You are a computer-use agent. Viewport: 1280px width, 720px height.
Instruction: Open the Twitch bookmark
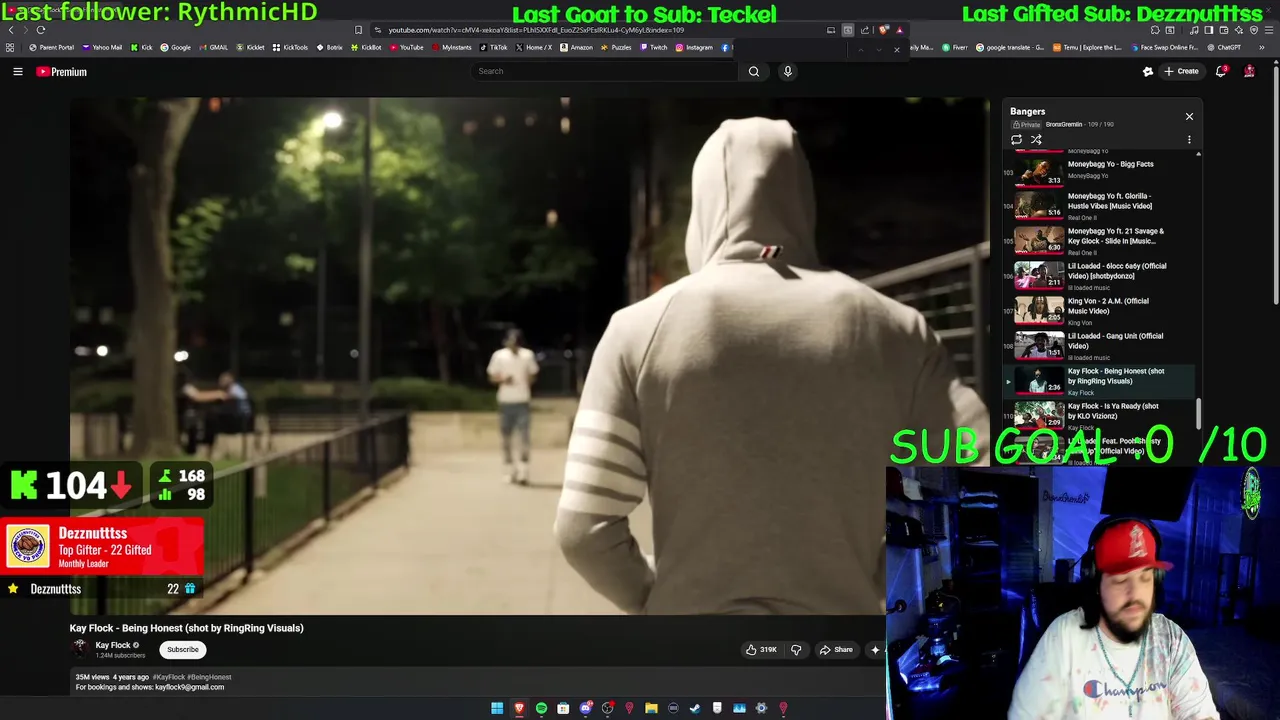pos(652,47)
